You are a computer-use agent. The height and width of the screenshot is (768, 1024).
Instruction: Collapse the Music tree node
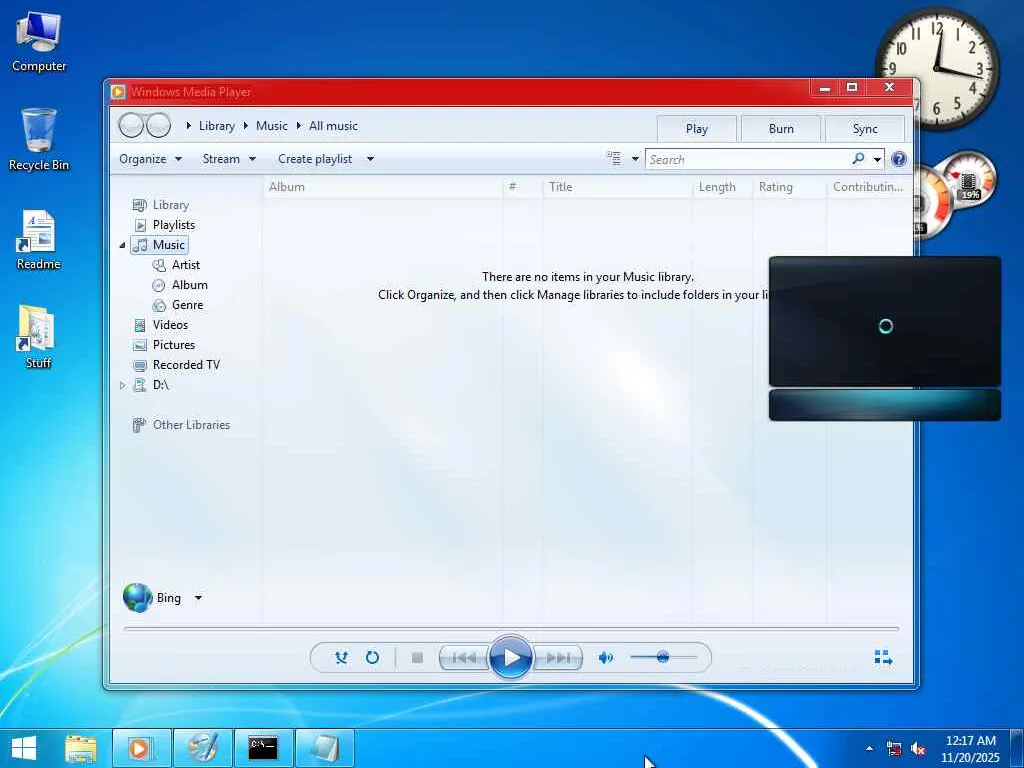(x=122, y=245)
